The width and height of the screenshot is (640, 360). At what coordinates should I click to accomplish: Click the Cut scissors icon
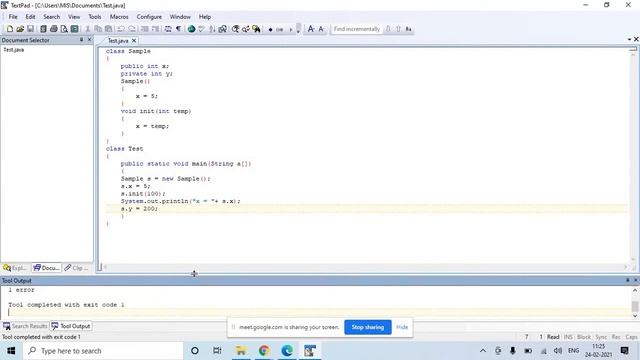[87, 29]
